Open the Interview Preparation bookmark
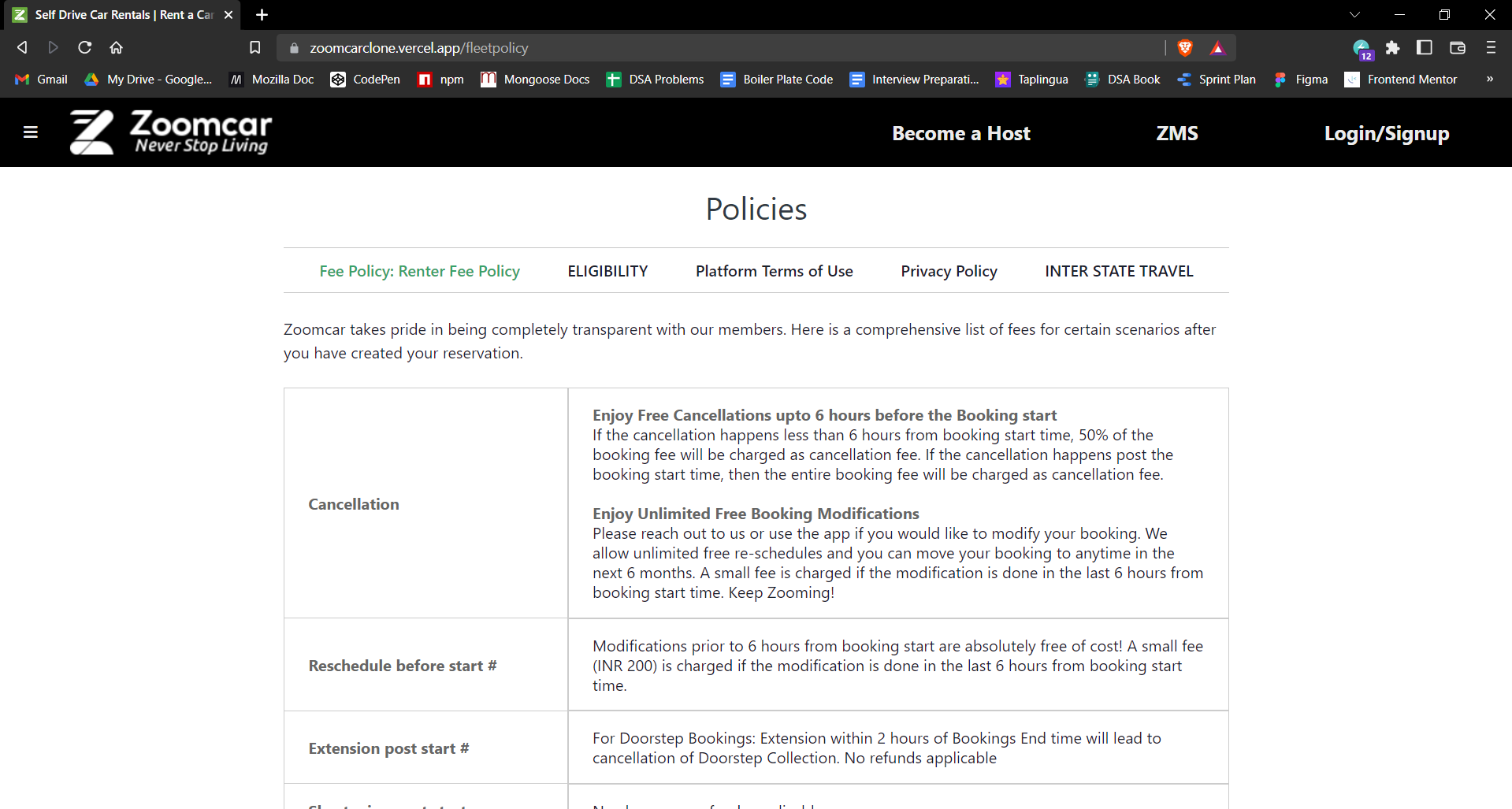1512x809 pixels. click(x=914, y=80)
